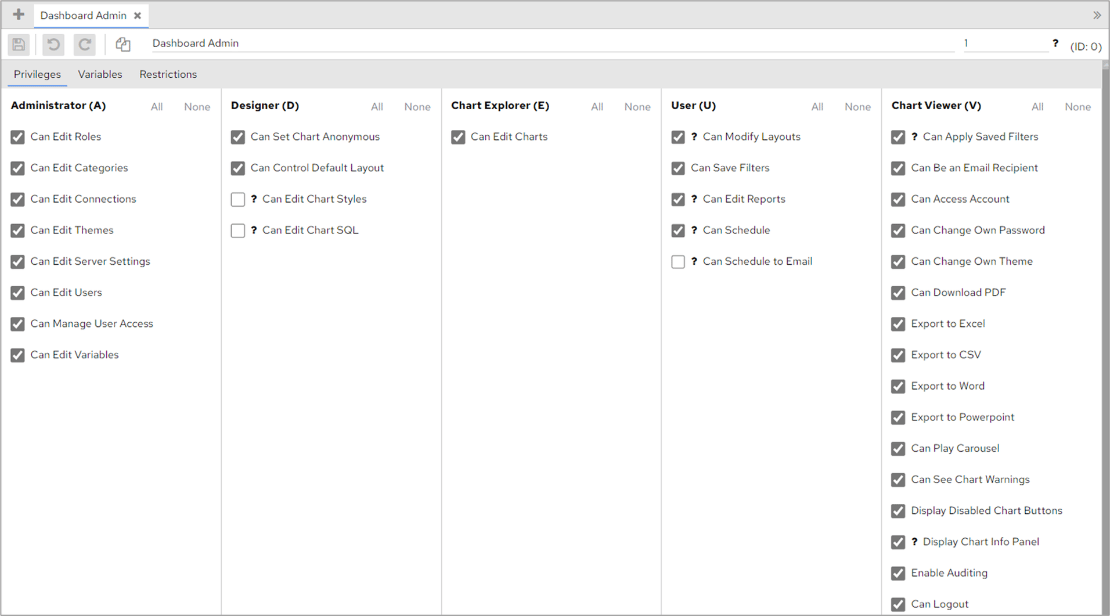This screenshot has height=616, width=1110.
Task: Open help icon for Can Edit Reports
Action: coord(694,199)
